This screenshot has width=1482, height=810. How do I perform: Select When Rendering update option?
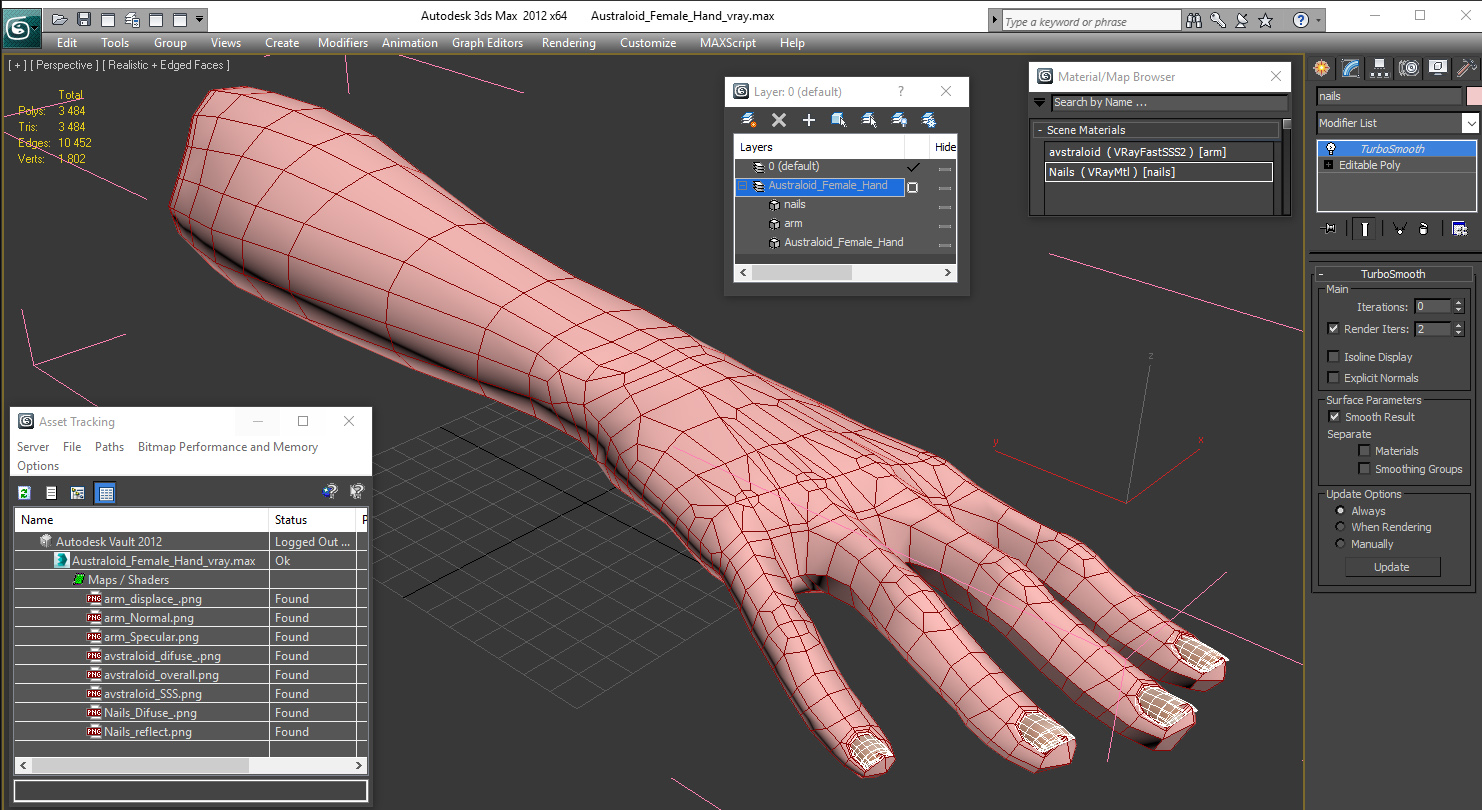[x=1340, y=527]
